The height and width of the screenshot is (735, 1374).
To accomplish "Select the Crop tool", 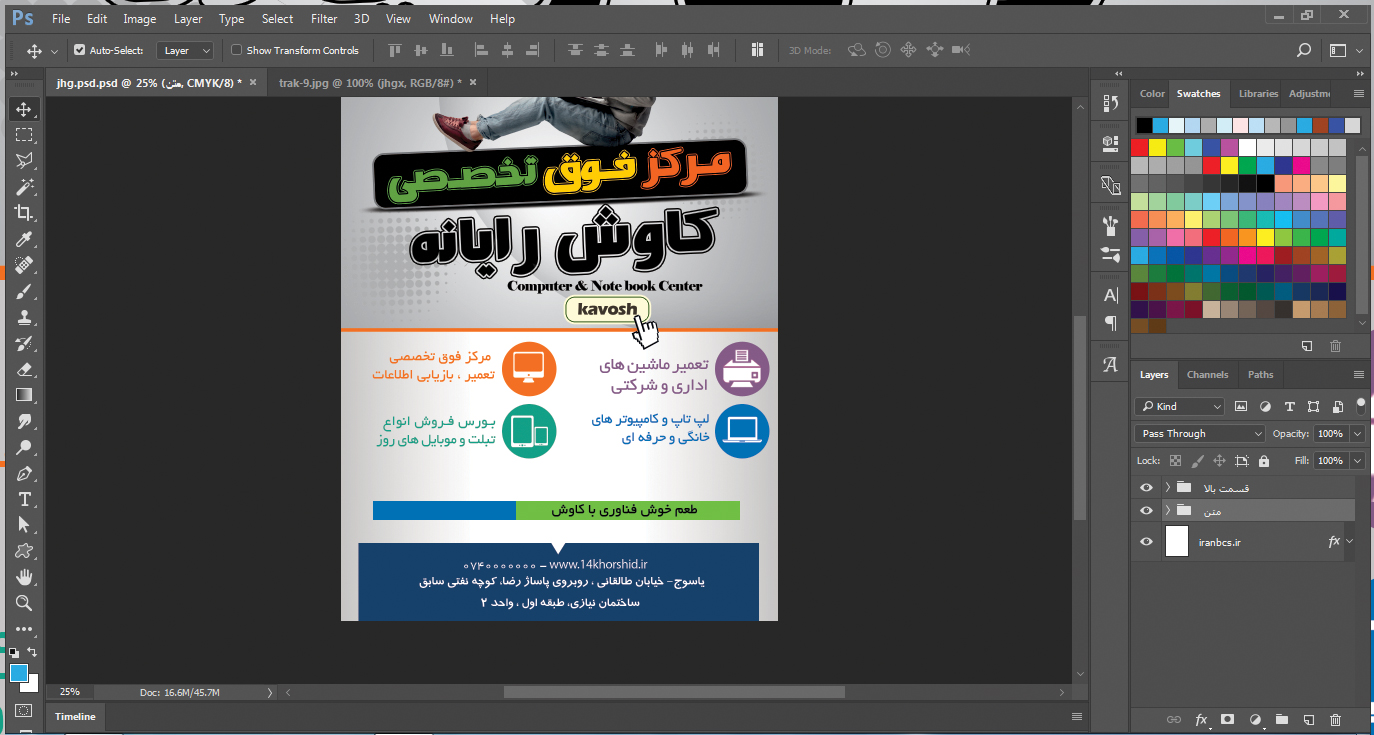I will [x=24, y=212].
